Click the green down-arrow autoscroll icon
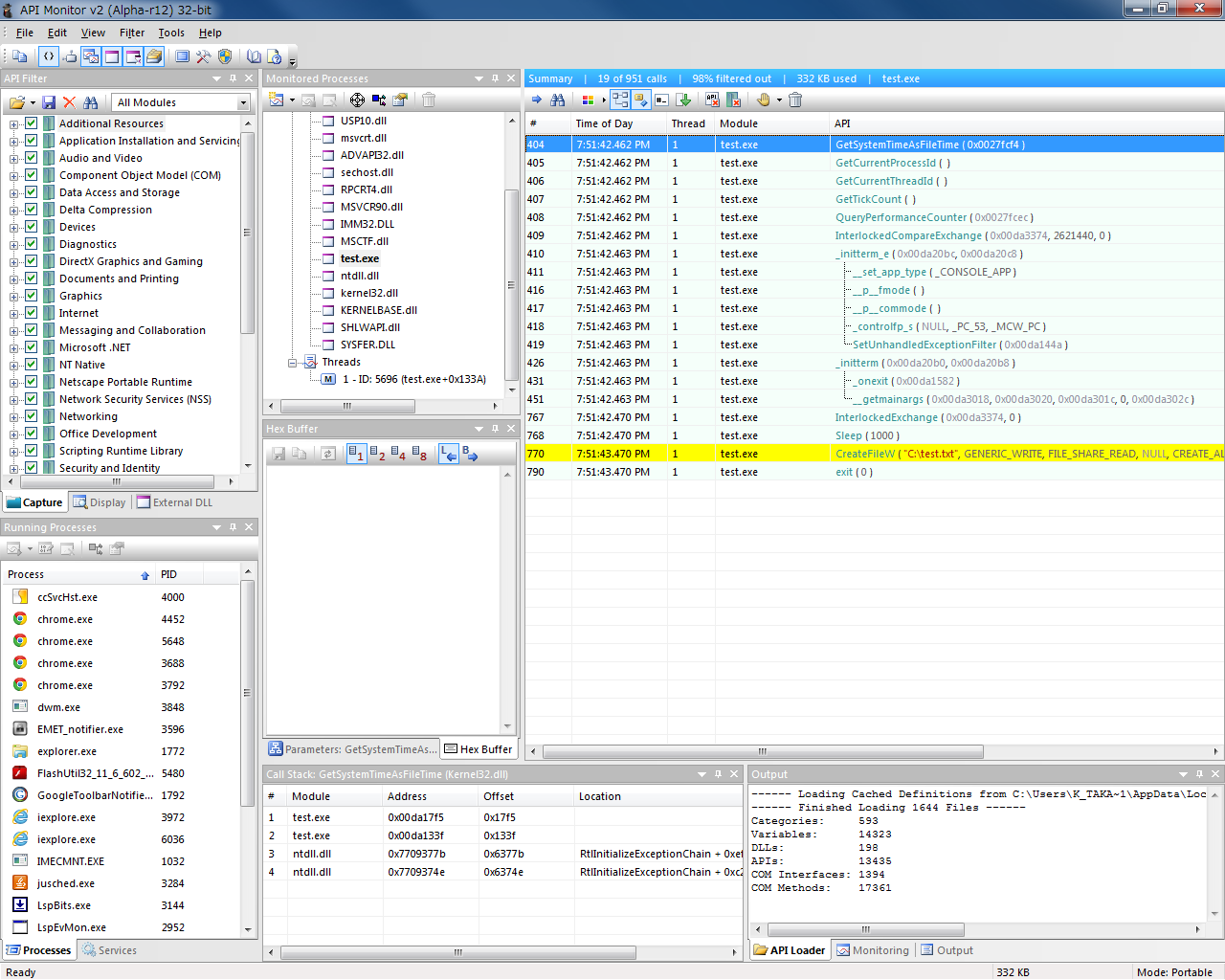Image resolution: width=1225 pixels, height=980 pixels. coord(683,100)
